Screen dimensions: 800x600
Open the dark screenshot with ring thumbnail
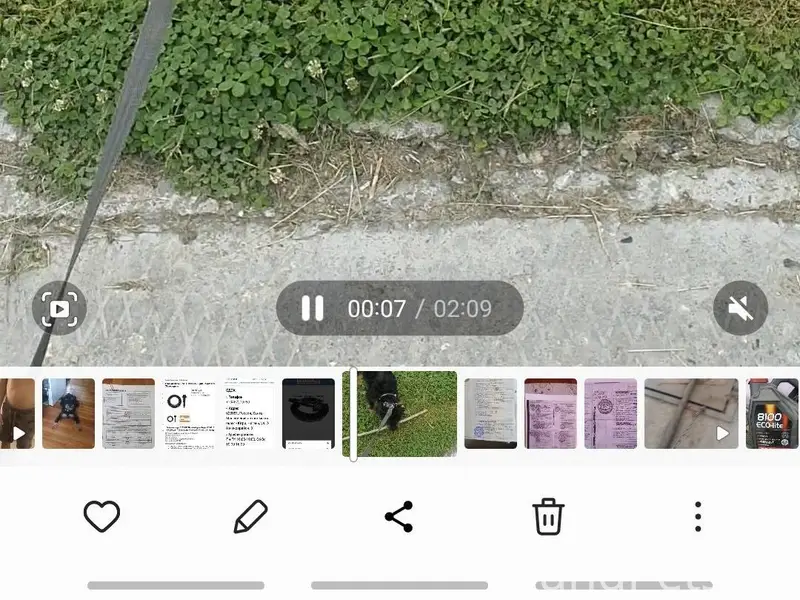pyautogui.click(x=308, y=413)
